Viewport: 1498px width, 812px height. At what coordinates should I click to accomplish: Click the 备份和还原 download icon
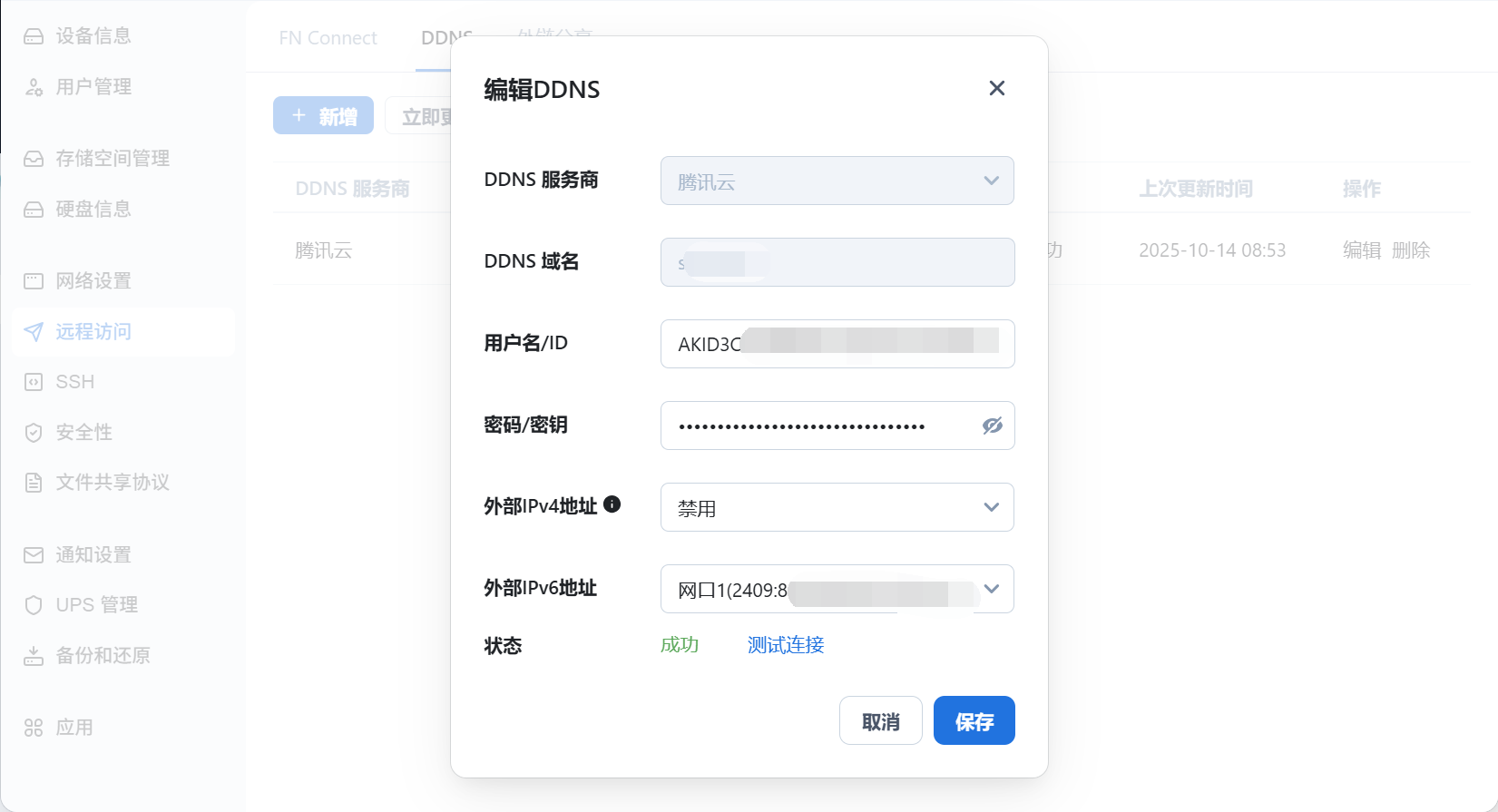click(34, 656)
